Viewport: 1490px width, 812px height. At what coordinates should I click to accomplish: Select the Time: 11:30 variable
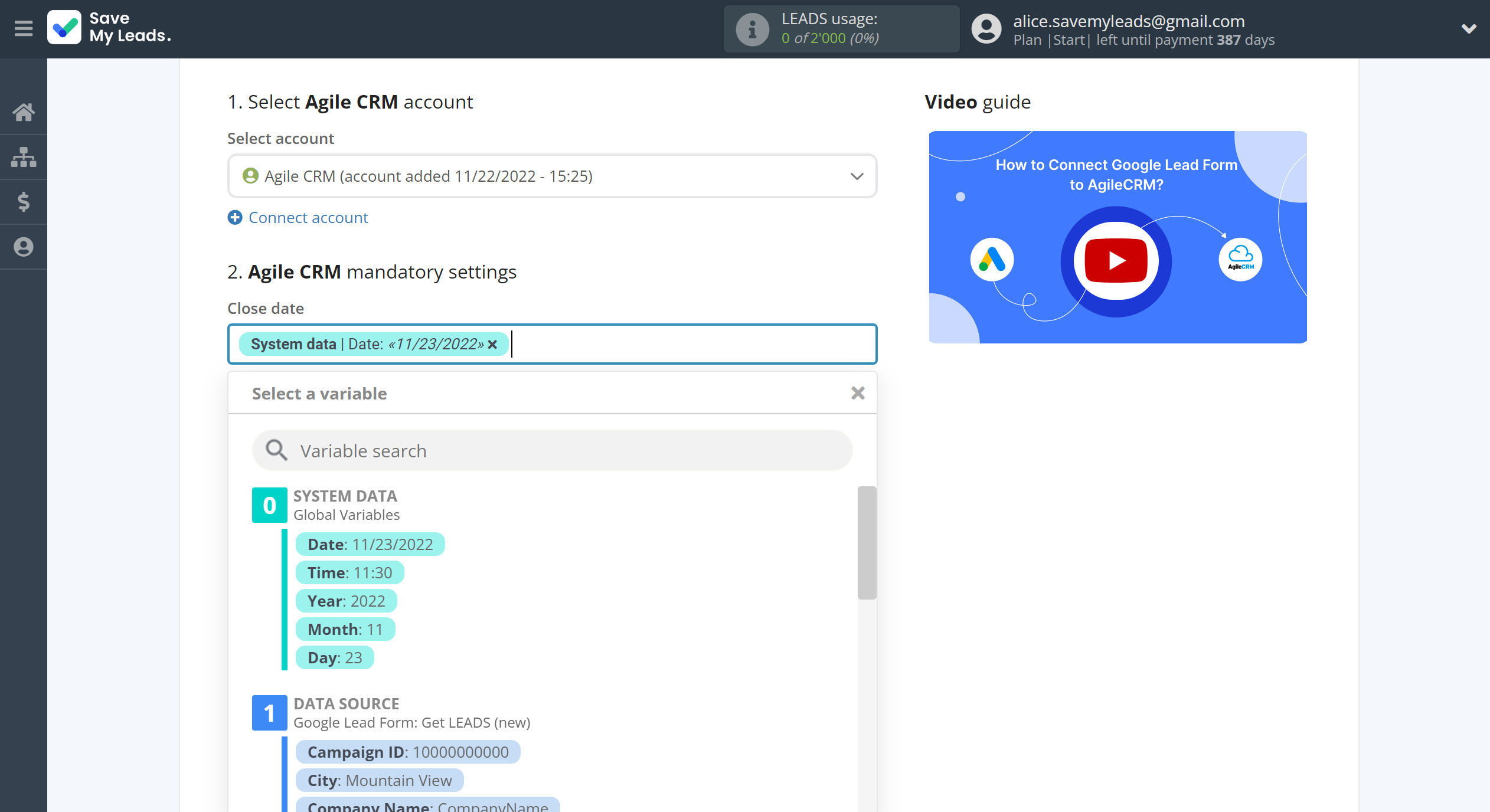click(x=350, y=572)
